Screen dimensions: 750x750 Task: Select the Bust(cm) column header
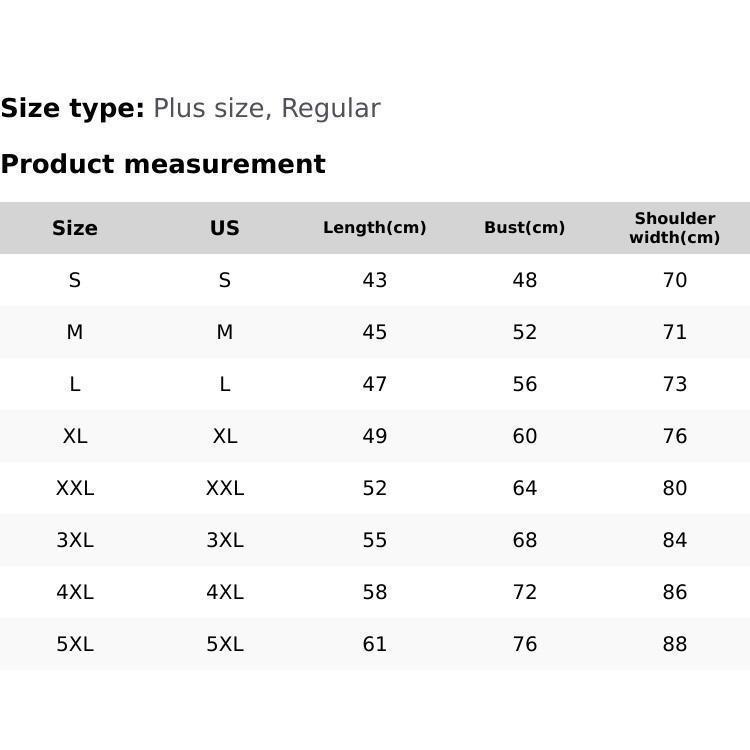coord(525,228)
